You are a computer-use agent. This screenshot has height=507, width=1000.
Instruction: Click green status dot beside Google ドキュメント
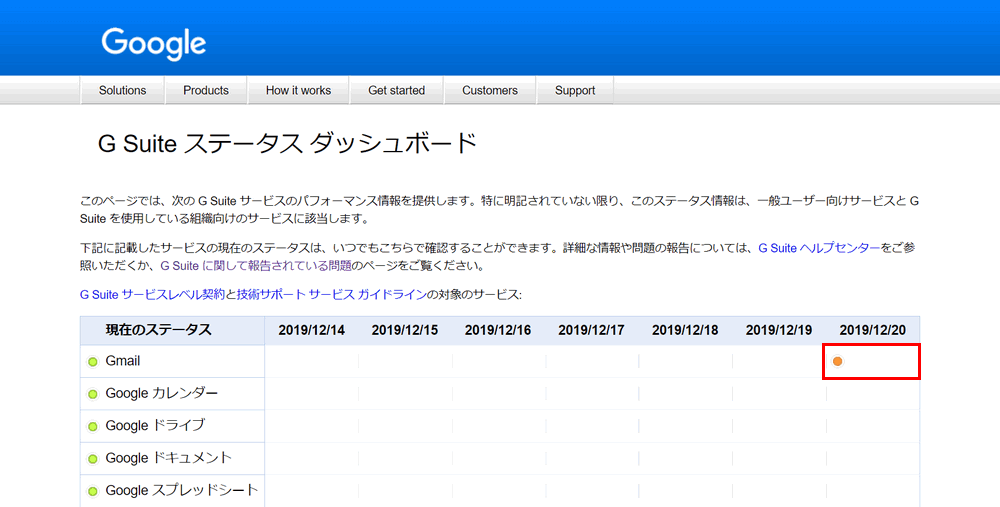coord(93,458)
